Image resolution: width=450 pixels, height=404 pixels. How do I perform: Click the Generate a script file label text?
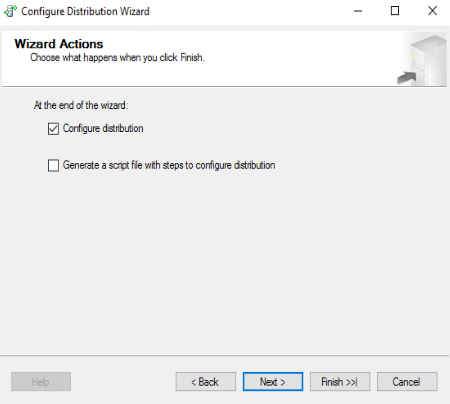(x=169, y=165)
